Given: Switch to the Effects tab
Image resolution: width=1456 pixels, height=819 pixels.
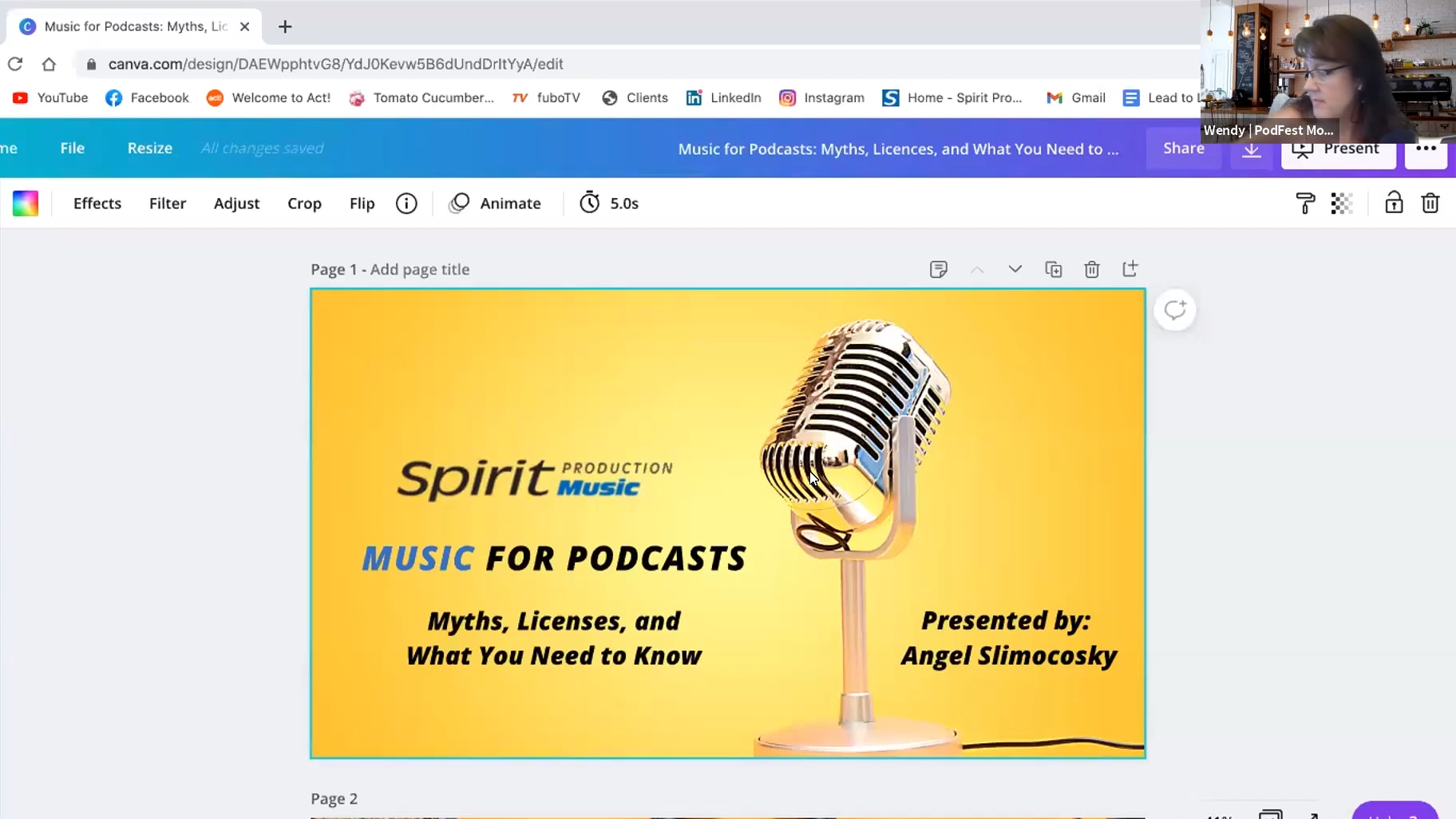Looking at the screenshot, I should tap(97, 203).
